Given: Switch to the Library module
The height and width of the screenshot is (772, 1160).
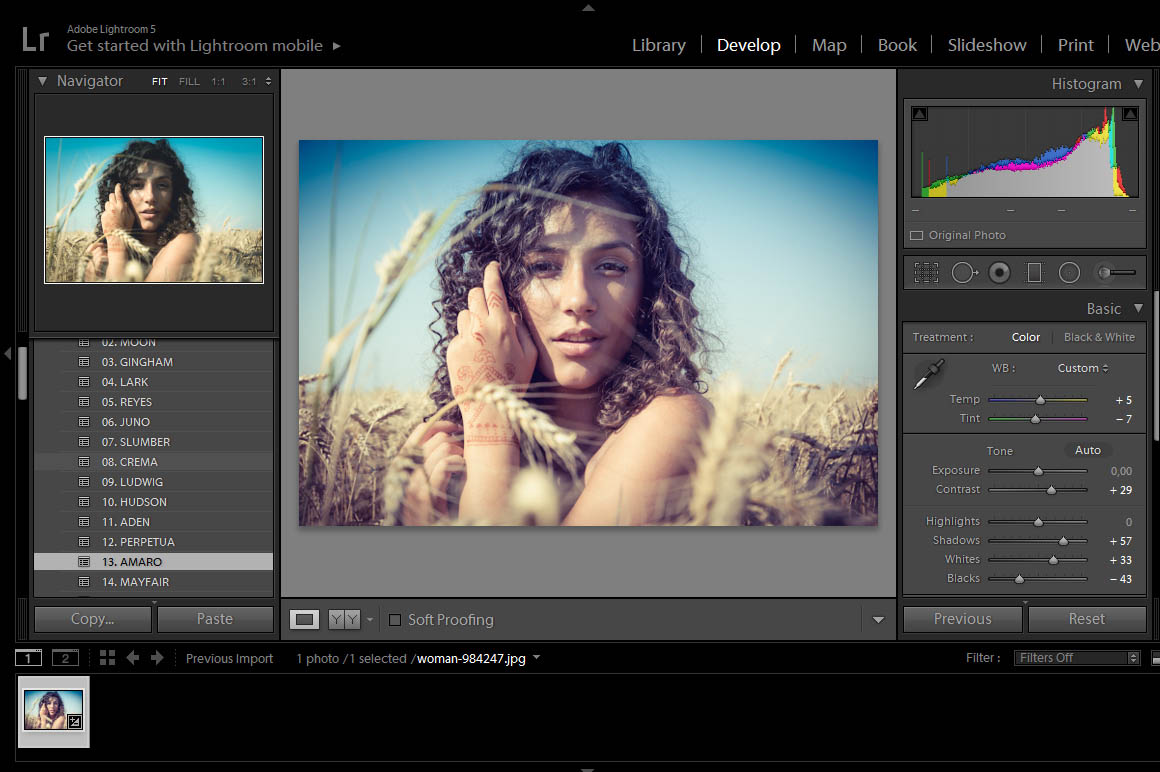Looking at the screenshot, I should tap(658, 45).
